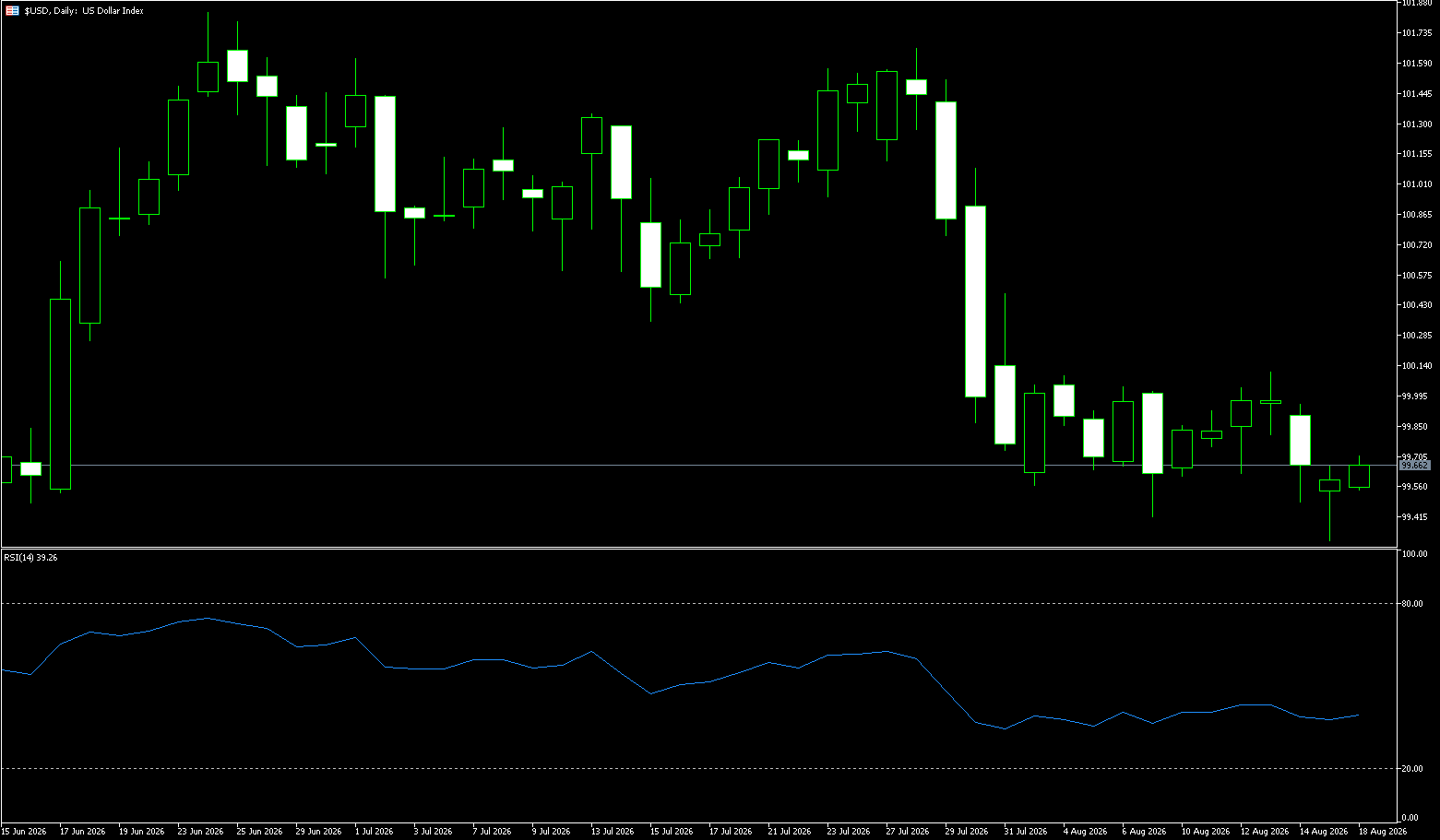This screenshot has height=840, width=1440.
Task: Click the 29 Jun 2026 date label
Action: (318, 832)
